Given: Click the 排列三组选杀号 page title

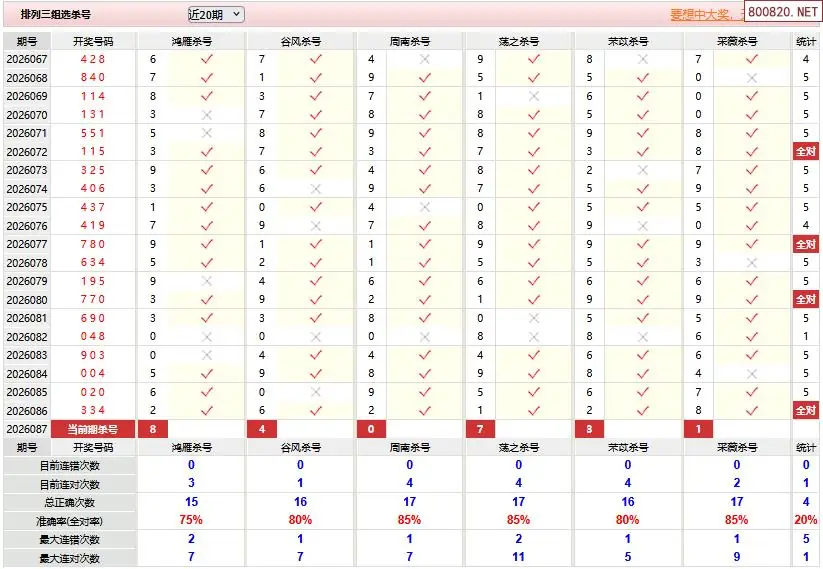Looking at the screenshot, I should (x=55, y=15).
